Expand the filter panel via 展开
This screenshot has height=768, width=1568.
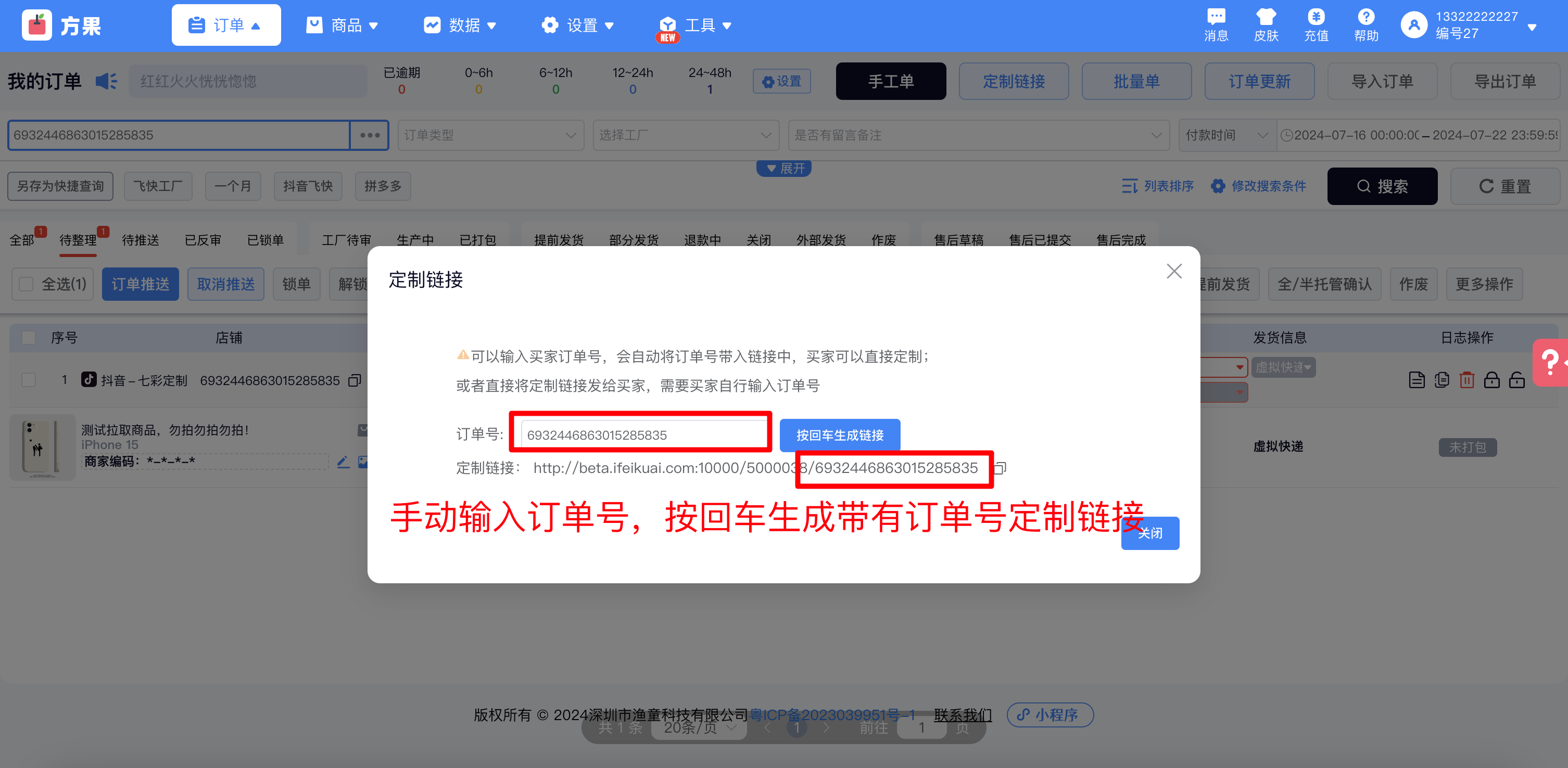click(x=784, y=169)
